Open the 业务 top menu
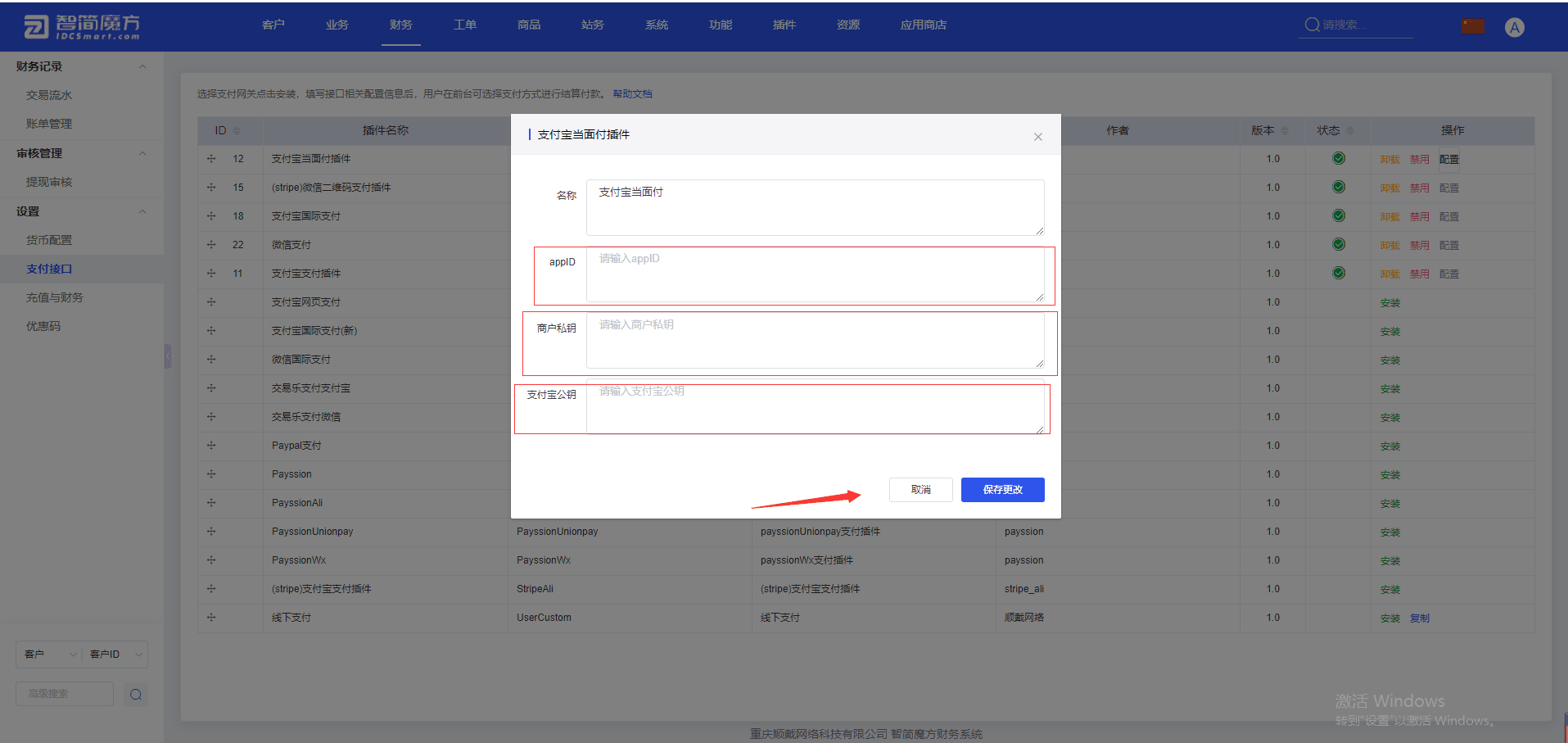This screenshot has width=1568, height=743. pyautogui.click(x=337, y=25)
